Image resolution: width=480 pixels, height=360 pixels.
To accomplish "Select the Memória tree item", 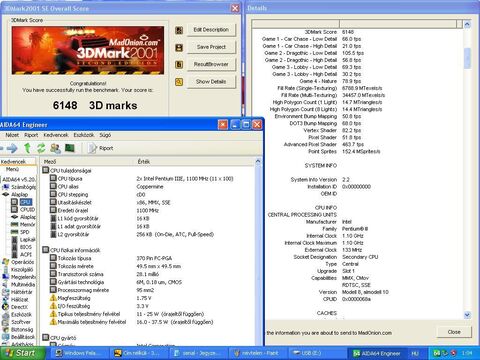I will pyautogui.click(x=23, y=224).
